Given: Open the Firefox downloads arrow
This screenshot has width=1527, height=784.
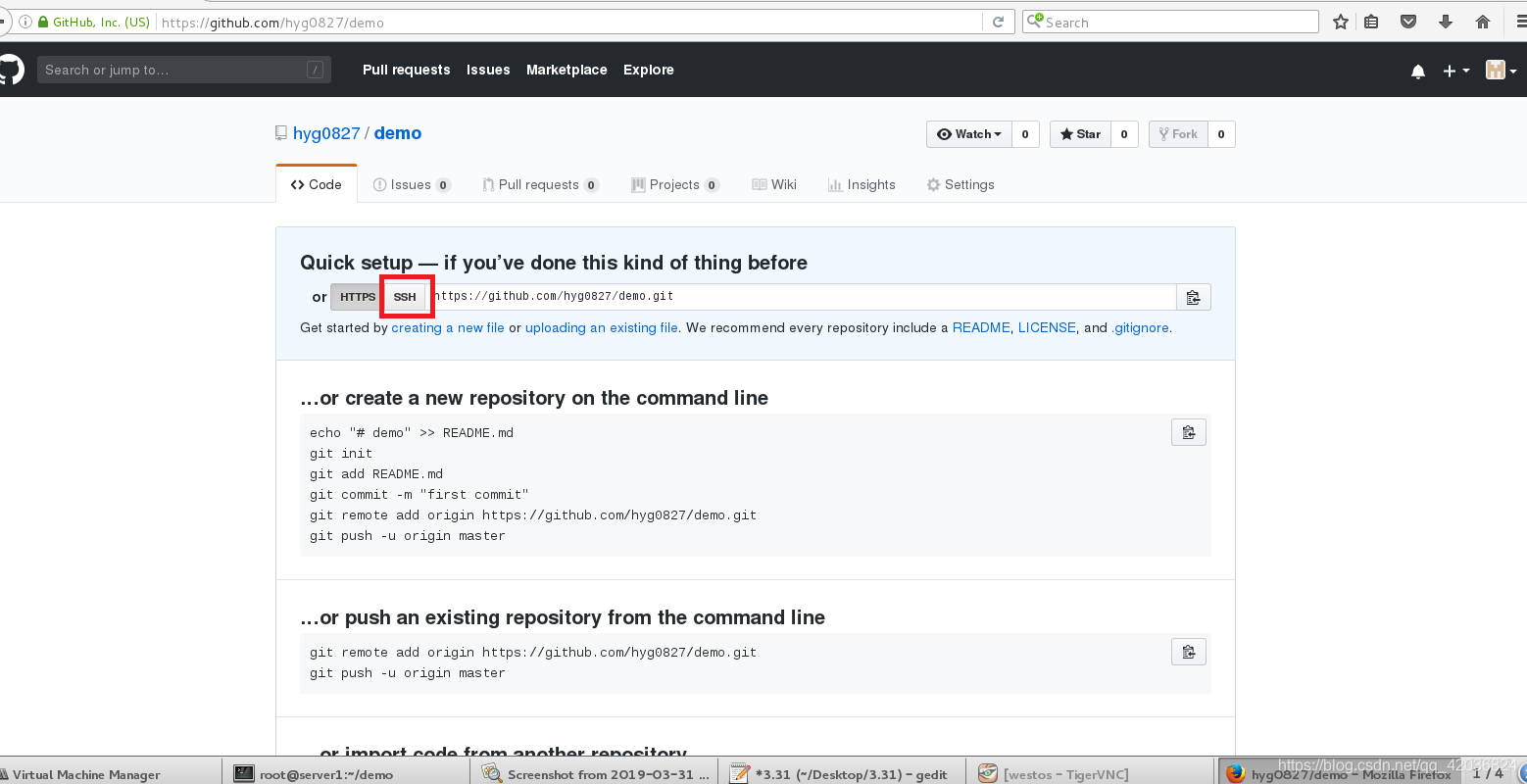Looking at the screenshot, I should [1445, 22].
